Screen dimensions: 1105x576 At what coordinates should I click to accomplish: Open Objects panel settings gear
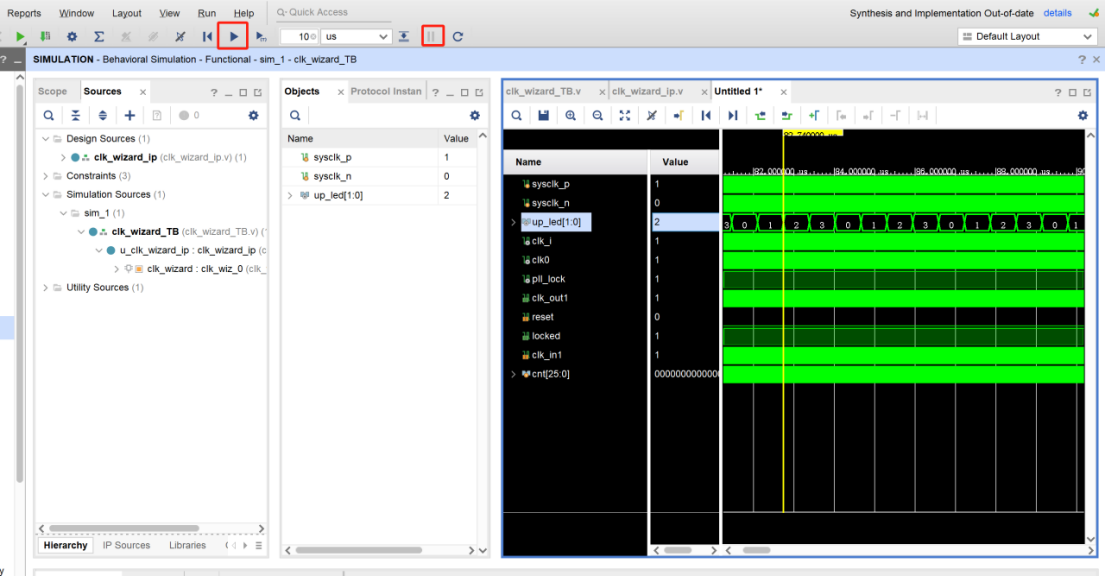coord(475,116)
